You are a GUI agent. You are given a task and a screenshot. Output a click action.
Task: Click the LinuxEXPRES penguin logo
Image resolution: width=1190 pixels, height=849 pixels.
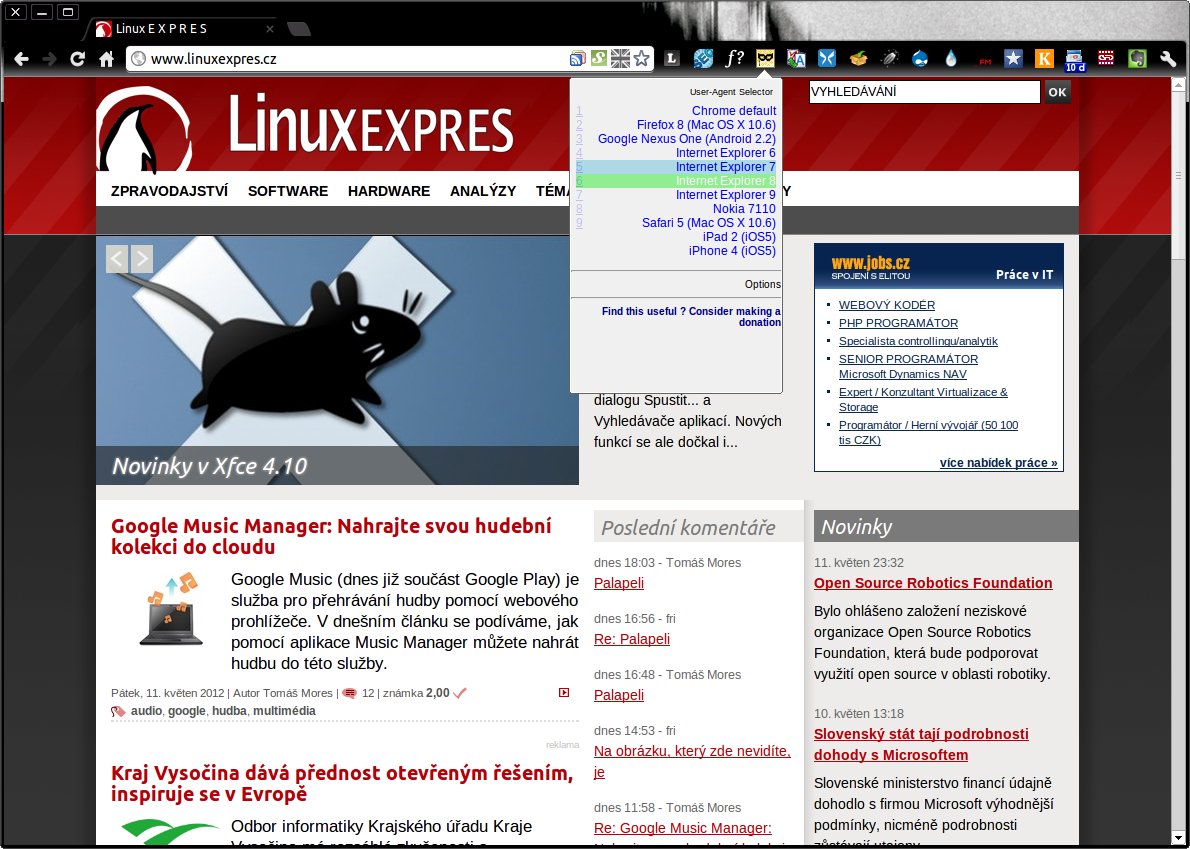(144, 129)
